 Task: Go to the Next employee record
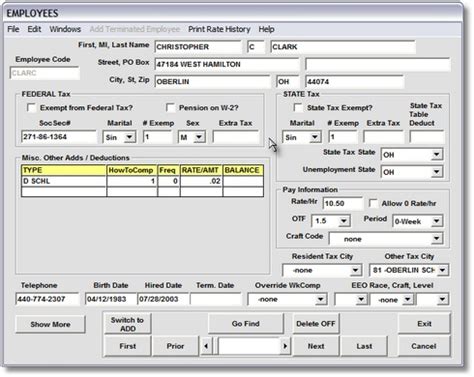click(x=316, y=346)
